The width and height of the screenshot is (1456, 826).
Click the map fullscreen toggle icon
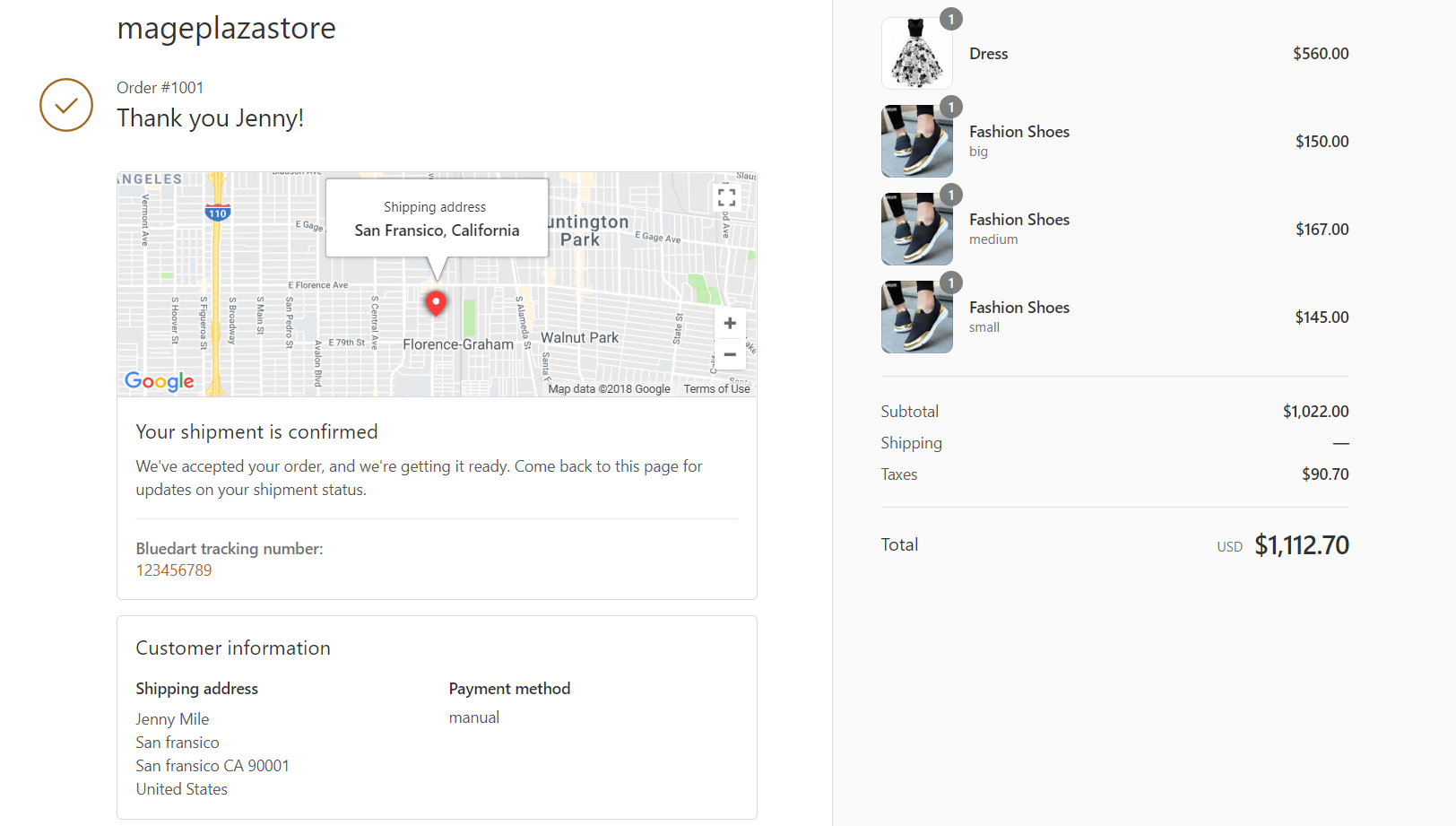[727, 197]
